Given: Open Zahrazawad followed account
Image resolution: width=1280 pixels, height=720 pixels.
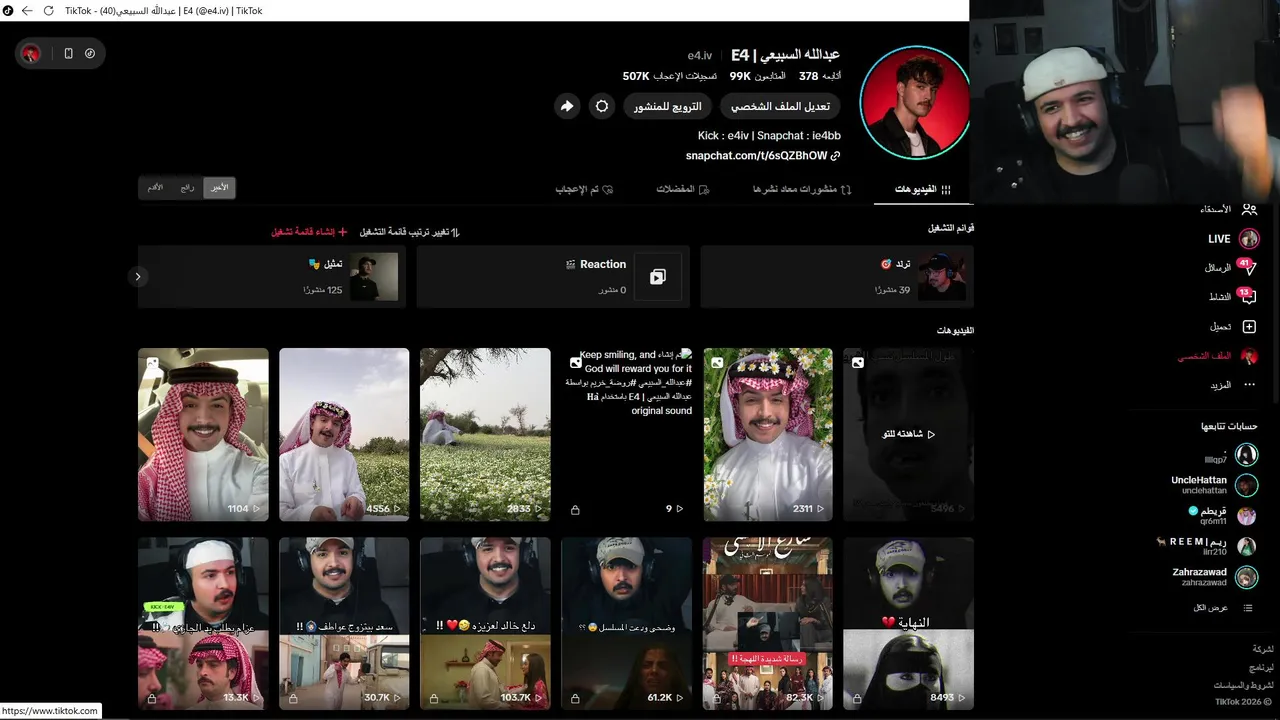Looking at the screenshot, I should pyautogui.click(x=1214, y=577).
